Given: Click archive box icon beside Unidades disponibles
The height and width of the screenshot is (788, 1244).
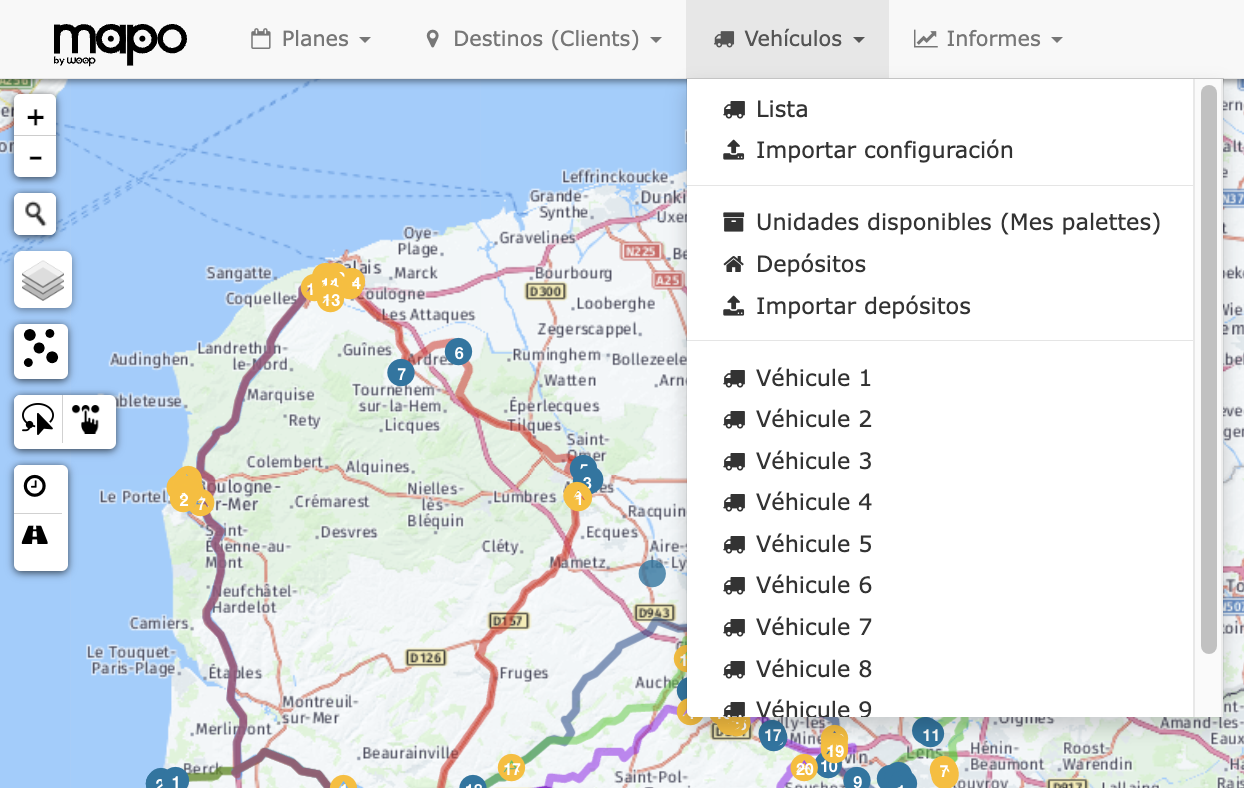Looking at the screenshot, I should click(x=734, y=222).
